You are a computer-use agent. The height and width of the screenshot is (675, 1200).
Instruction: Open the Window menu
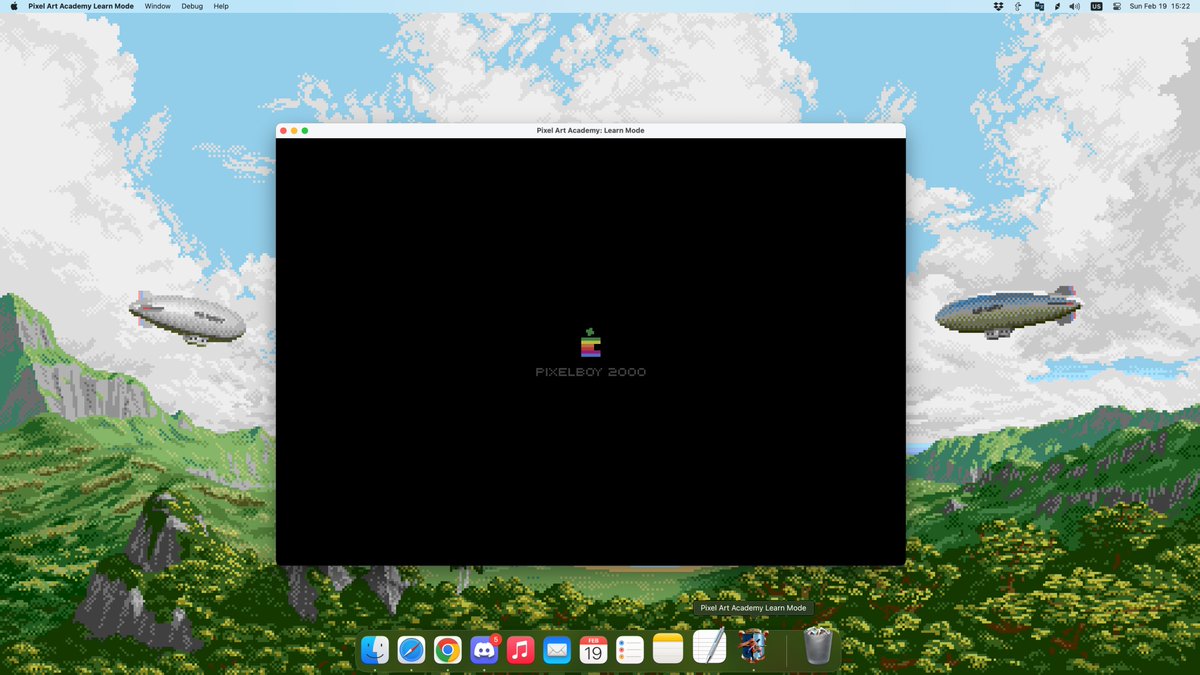(x=157, y=6)
